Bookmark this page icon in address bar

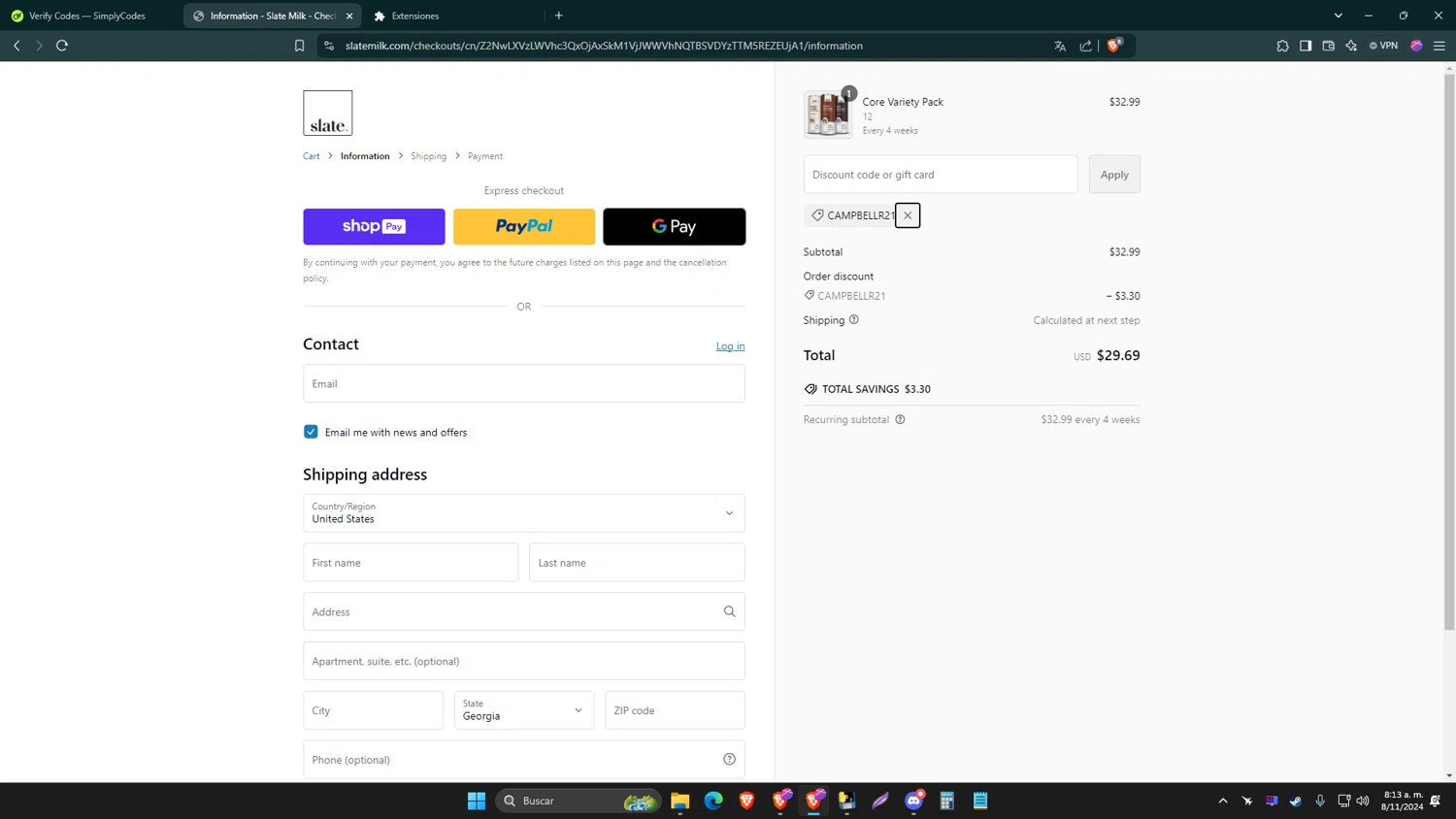[299, 46]
